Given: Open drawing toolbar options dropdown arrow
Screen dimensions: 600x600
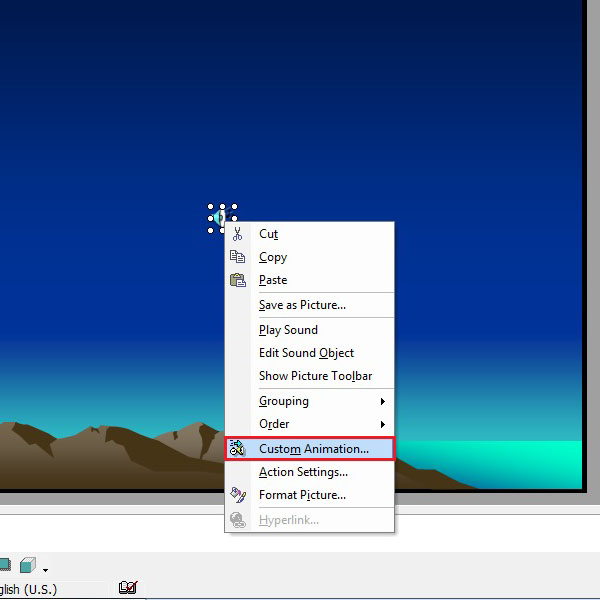Looking at the screenshot, I should coord(46,570).
